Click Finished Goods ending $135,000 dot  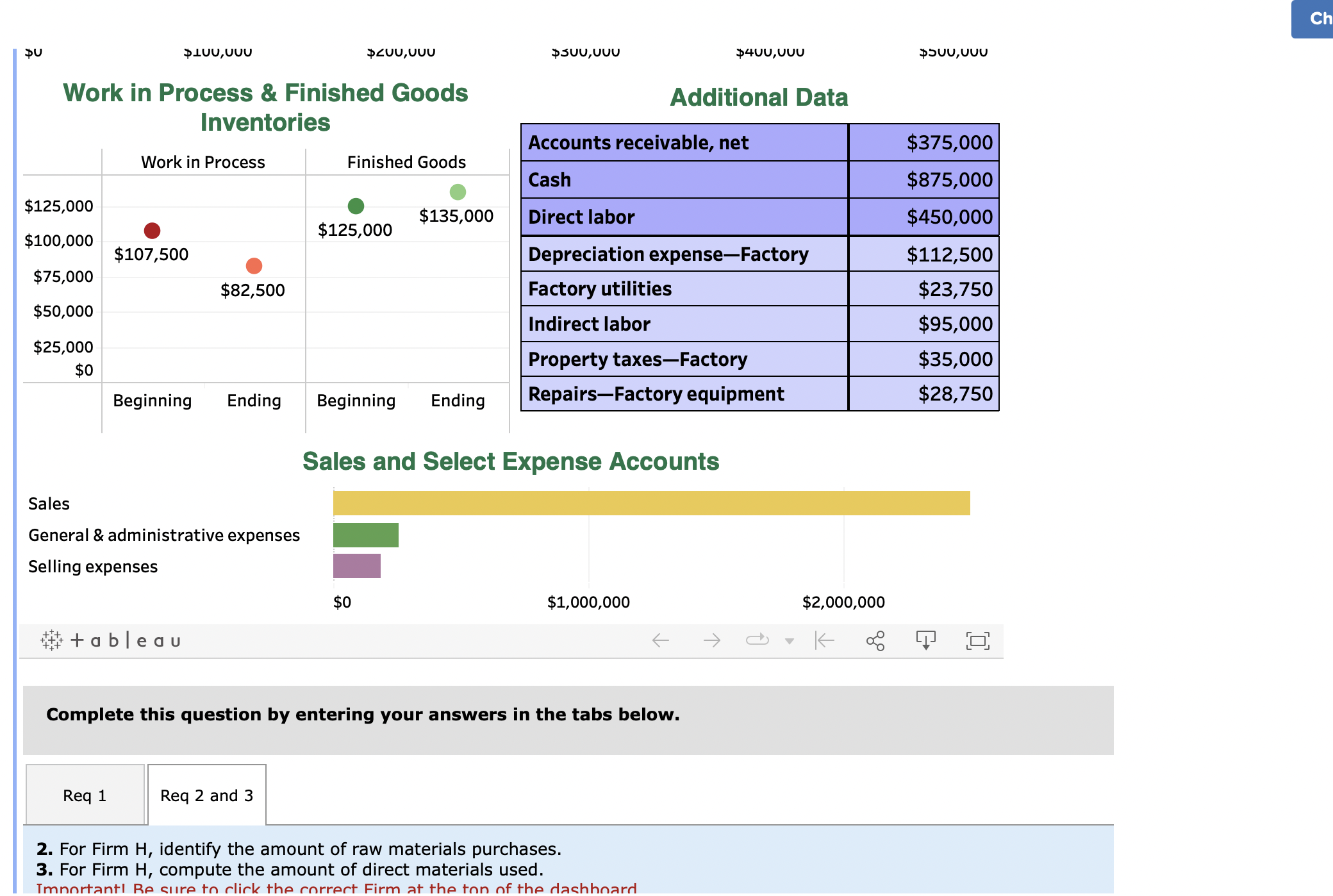tap(458, 192)
